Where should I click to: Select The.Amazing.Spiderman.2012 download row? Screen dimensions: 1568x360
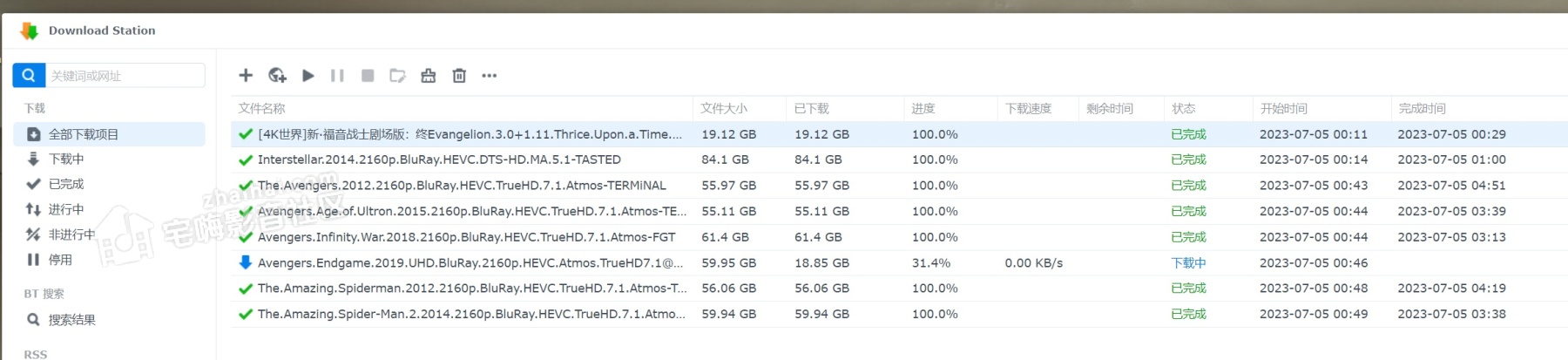(899, 288)
